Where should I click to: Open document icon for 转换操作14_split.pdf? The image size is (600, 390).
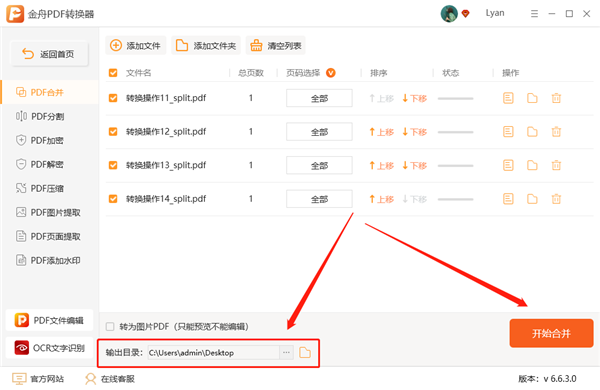[508, 199]
